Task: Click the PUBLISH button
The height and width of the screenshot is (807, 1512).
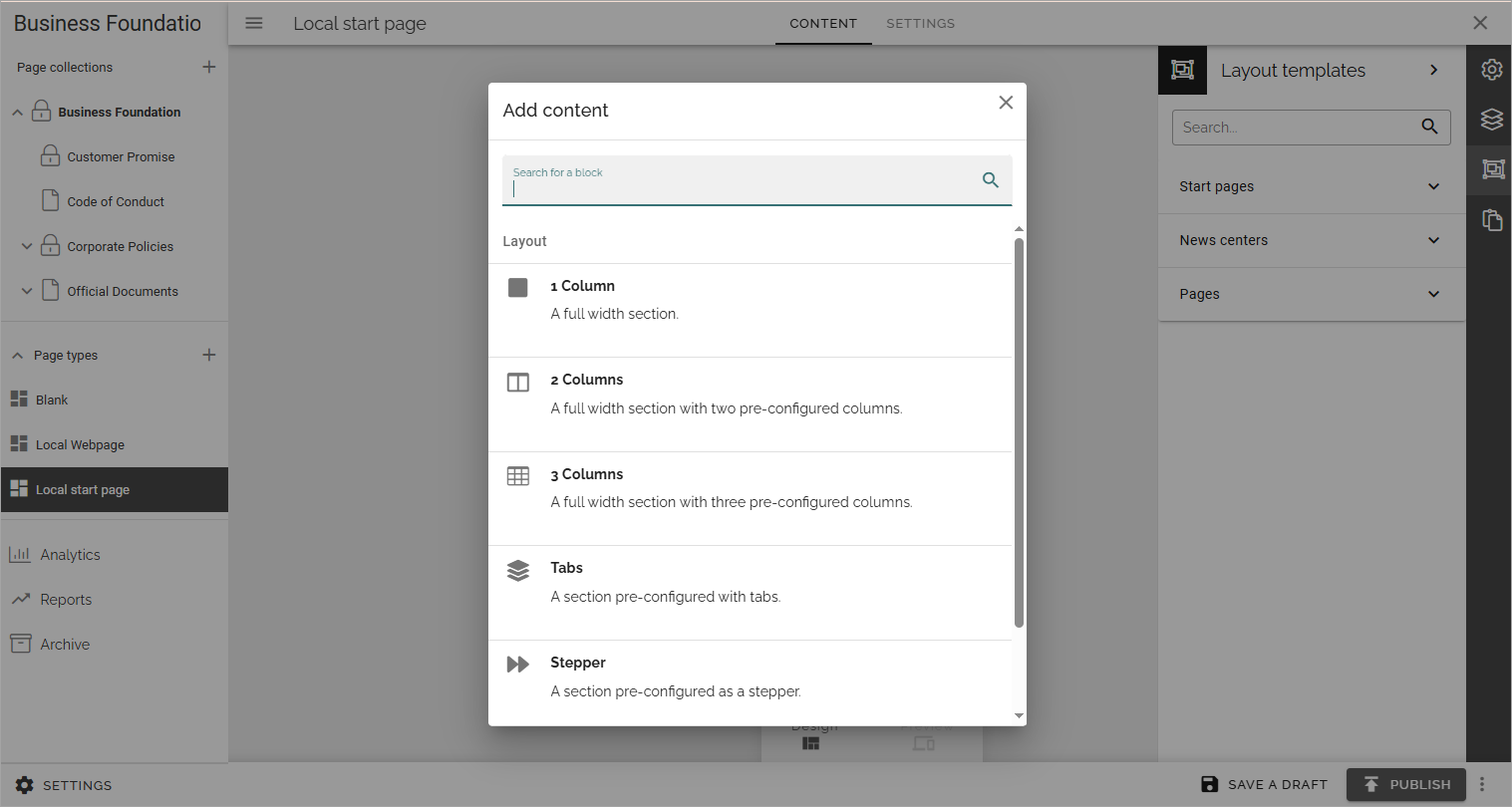Action: 1406,784
